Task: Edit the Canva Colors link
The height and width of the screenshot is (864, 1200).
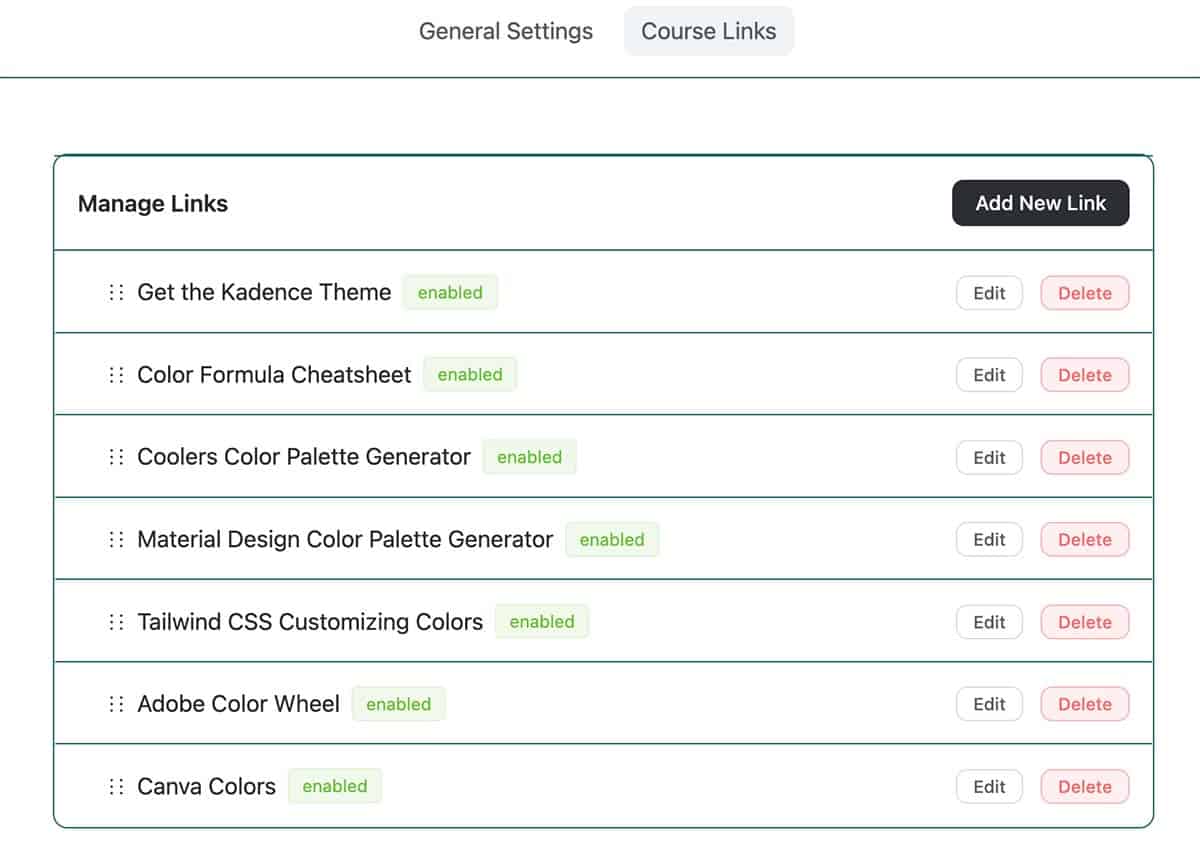Action: [990, 787]
